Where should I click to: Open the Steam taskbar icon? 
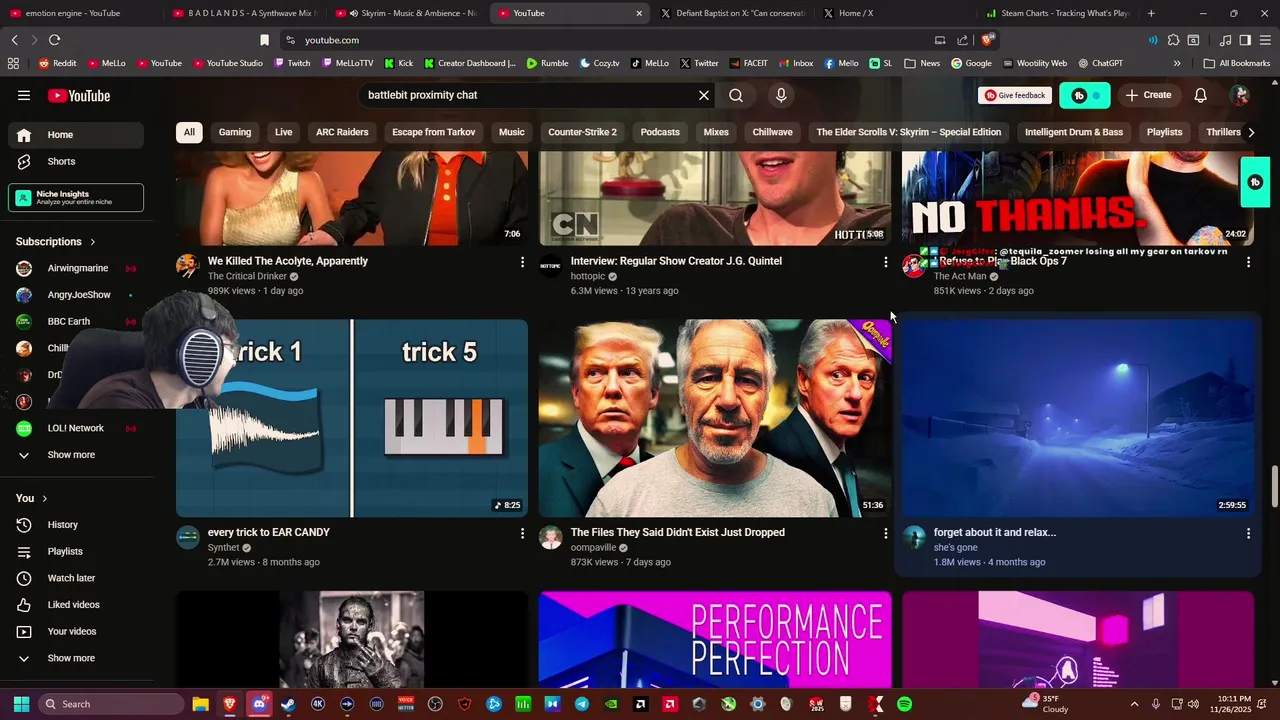coord(288,704)
